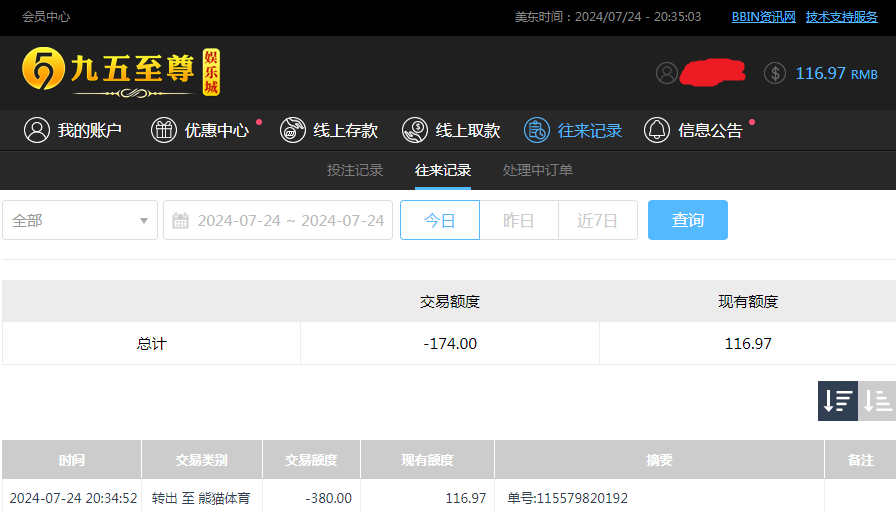The image size is (896, 513).
Task: Click the 九五至尊 logo
Action: coord(120,72)
